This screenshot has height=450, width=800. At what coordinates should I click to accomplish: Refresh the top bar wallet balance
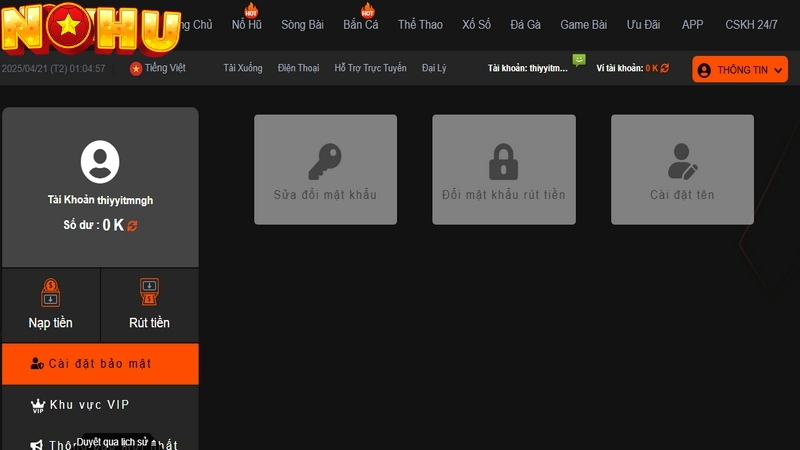pos(664,68)
